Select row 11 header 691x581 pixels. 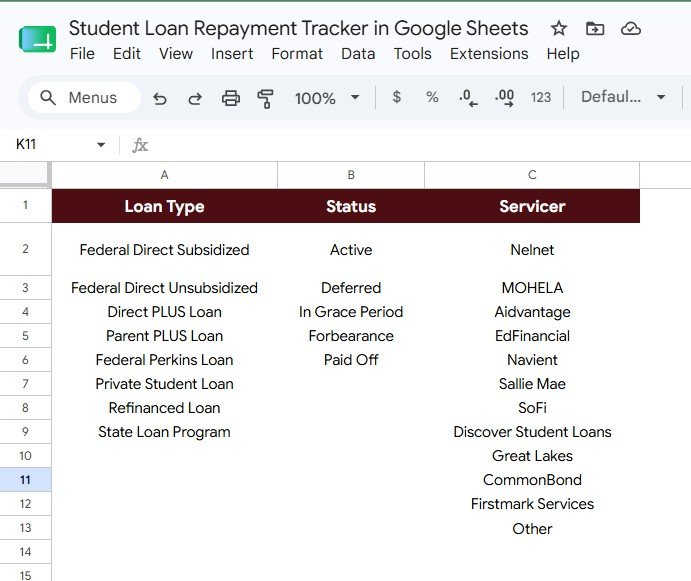click(x=25, y=480)
